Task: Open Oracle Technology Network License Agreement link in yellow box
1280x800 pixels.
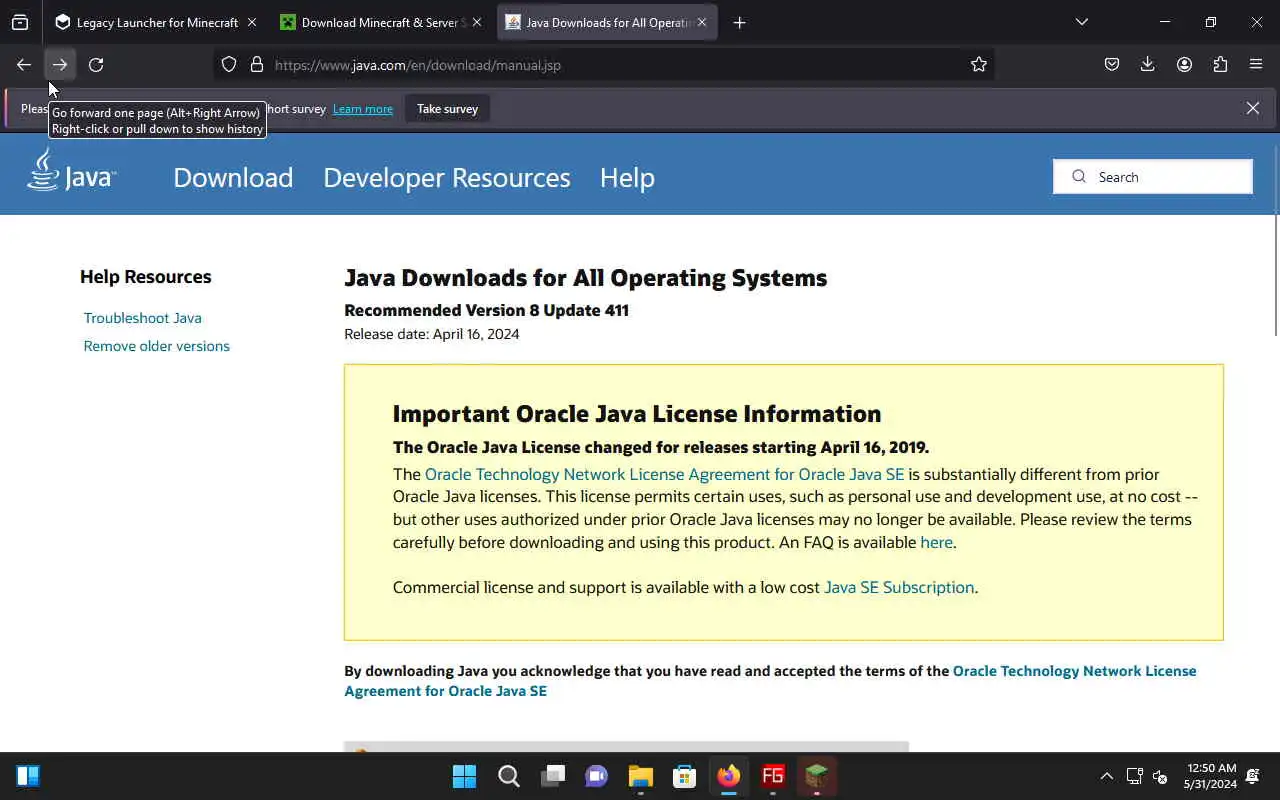Action: click(x=664, y=474)
